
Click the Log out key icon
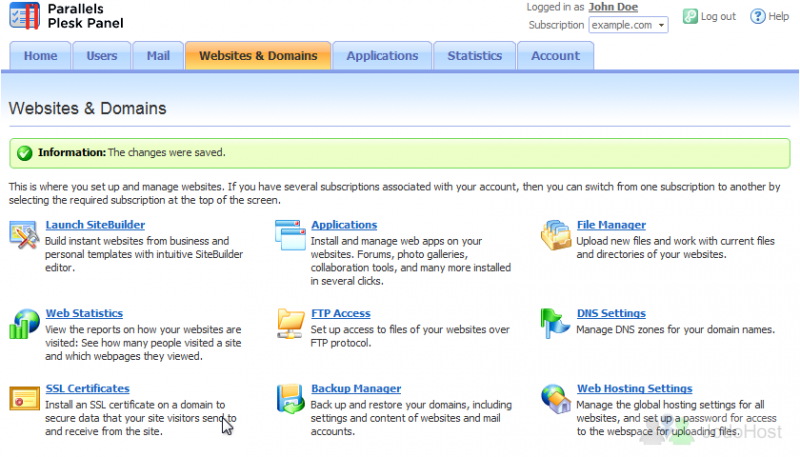coord(690,16)
